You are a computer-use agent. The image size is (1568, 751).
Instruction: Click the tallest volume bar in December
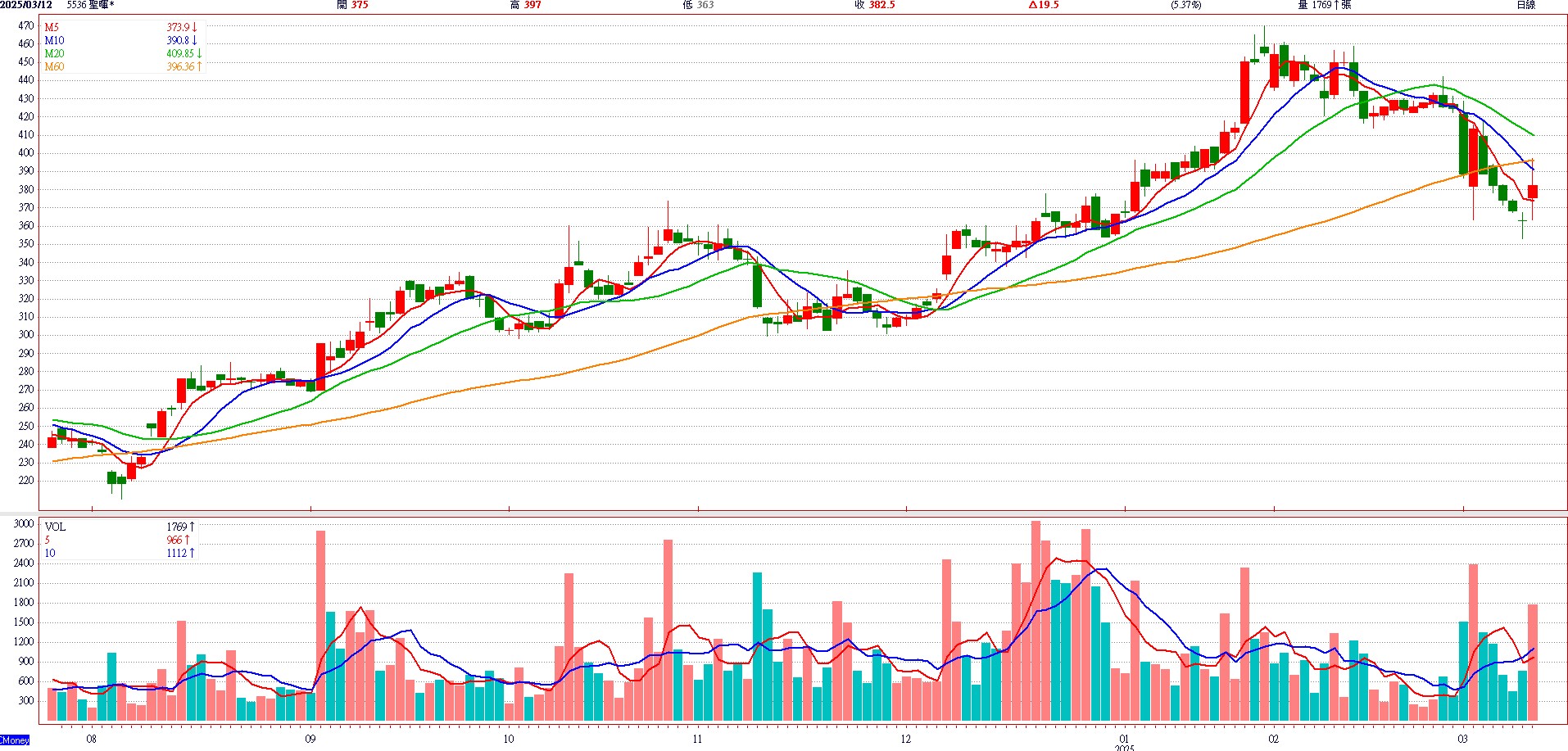(x=1036, y=620)
